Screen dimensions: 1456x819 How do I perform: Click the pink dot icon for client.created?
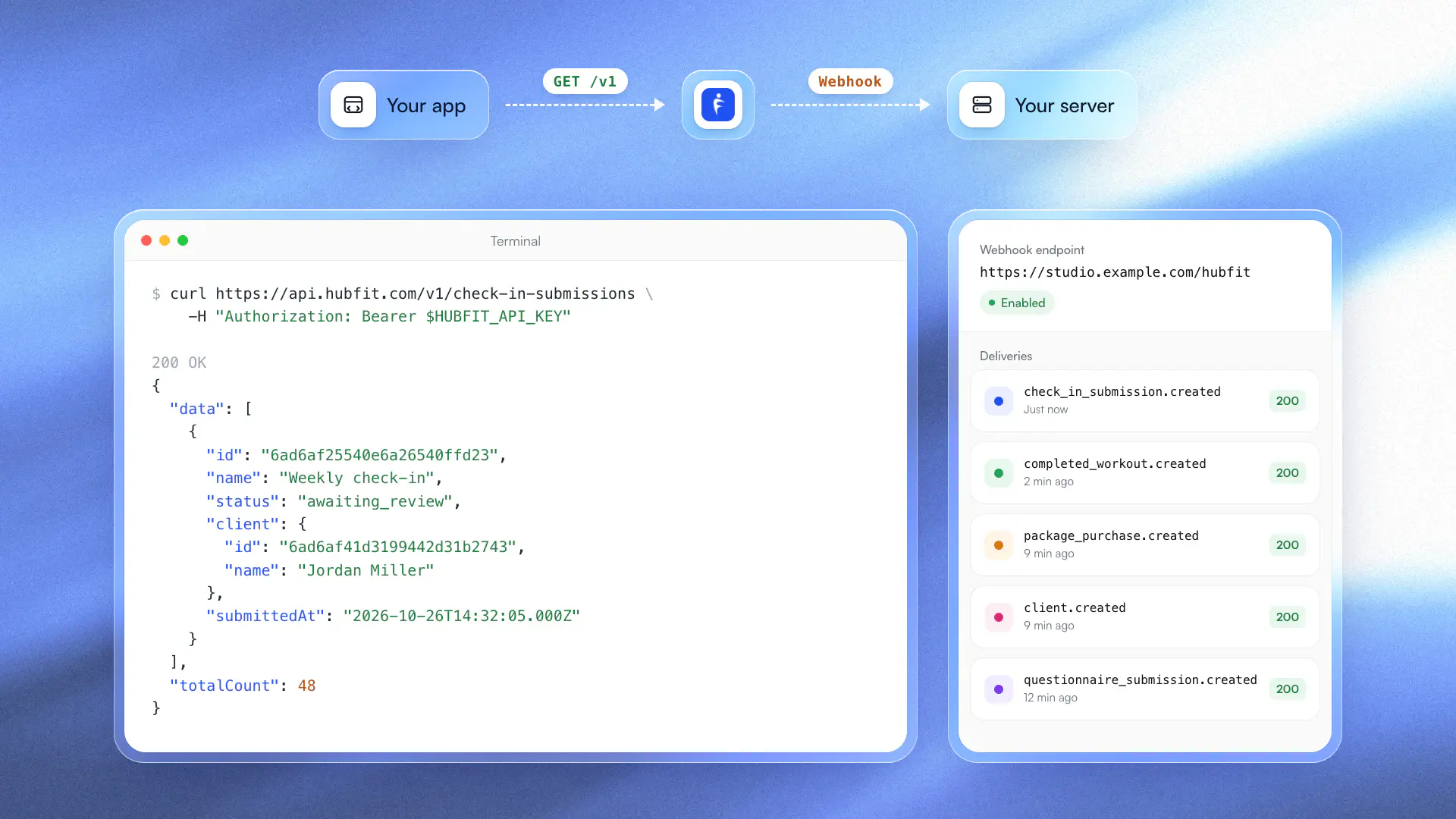click(x=999, y=617)
